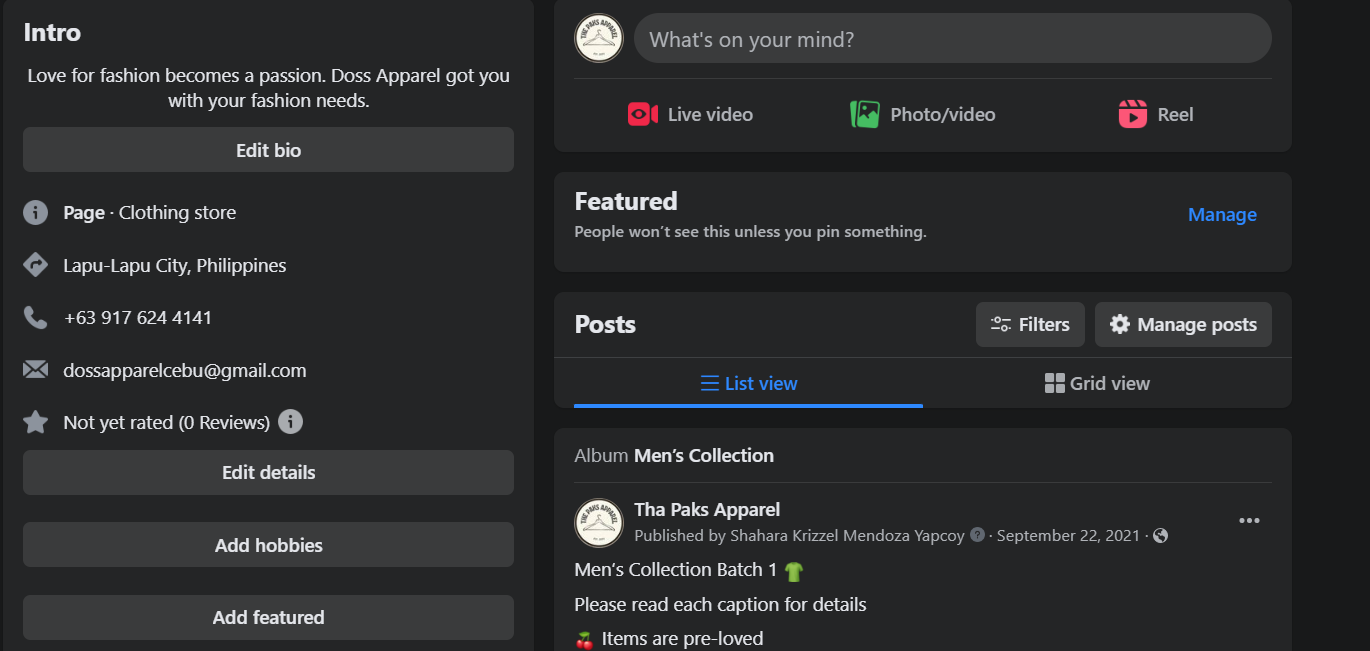Click the Add hobbies button
Viewport: 1370px width, 651px height.
(268, 545)
